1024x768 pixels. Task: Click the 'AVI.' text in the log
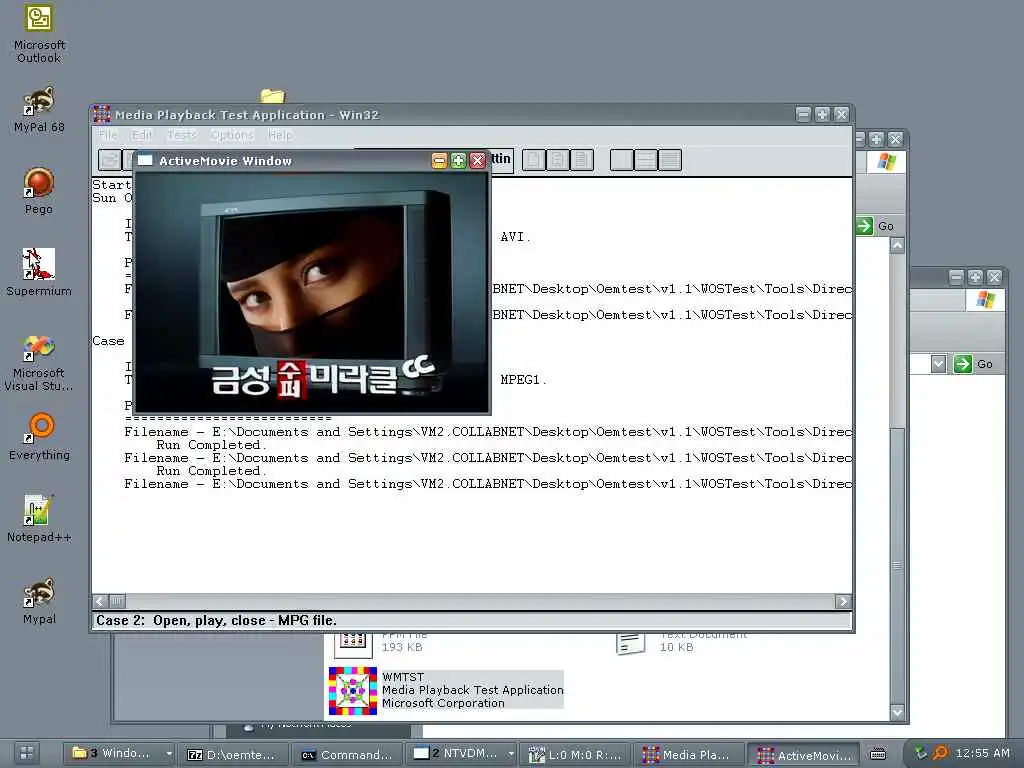515,236
